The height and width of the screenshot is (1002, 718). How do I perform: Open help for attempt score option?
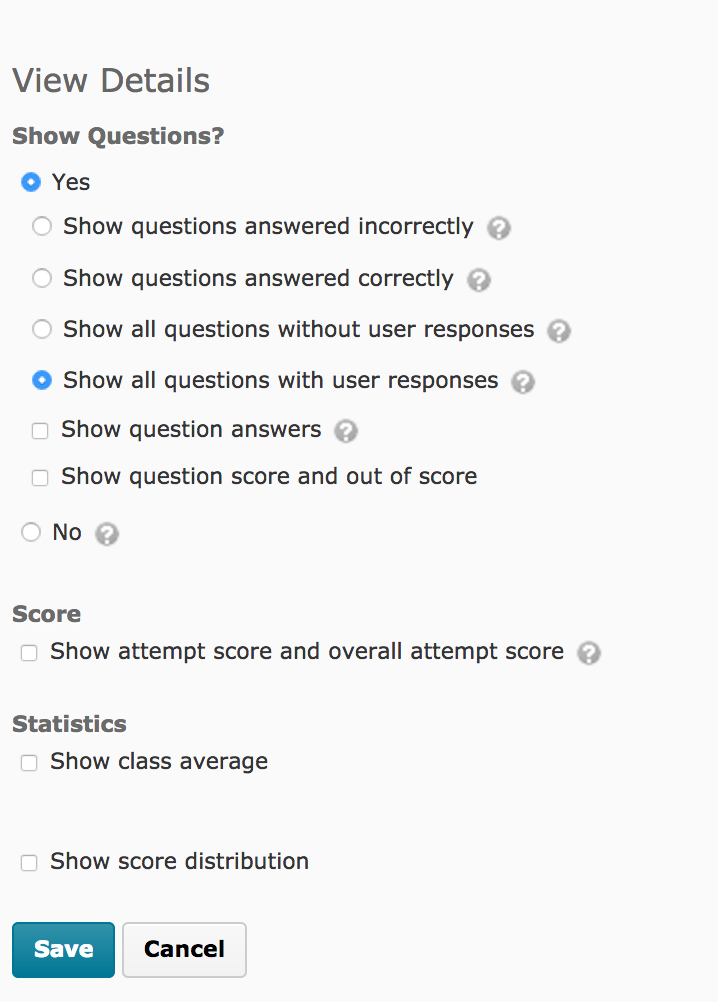(589, 653)
